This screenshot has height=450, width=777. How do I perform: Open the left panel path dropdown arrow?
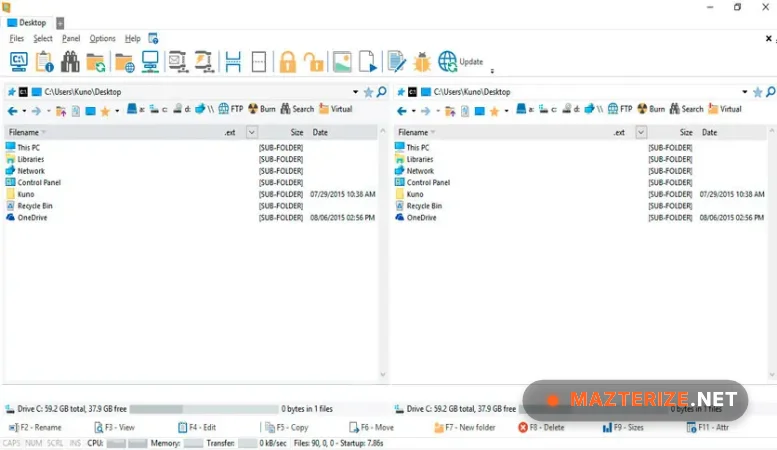(x=355, y=92)
